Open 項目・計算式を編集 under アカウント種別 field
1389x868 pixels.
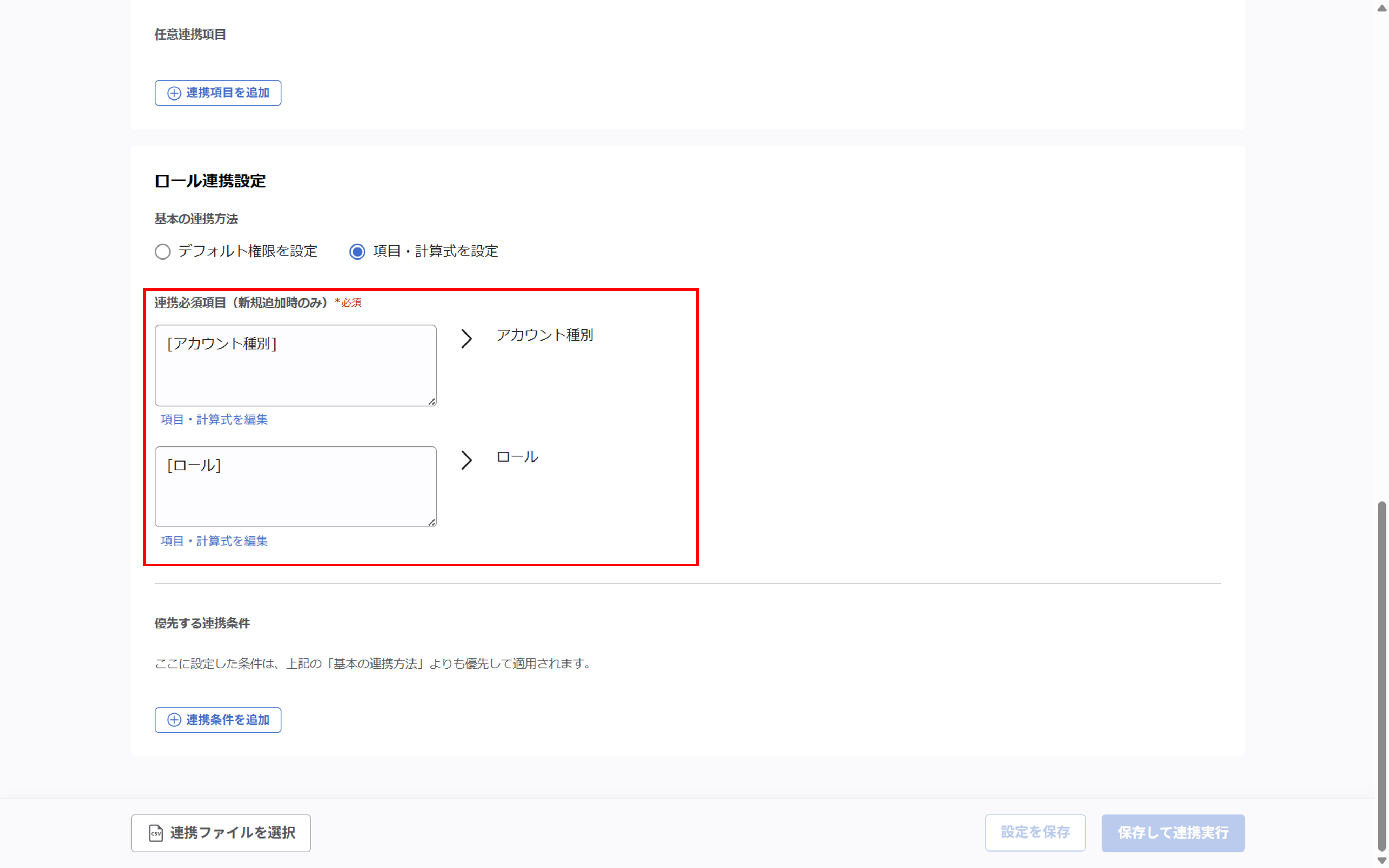pyautogui.click(x=214, y=420)
